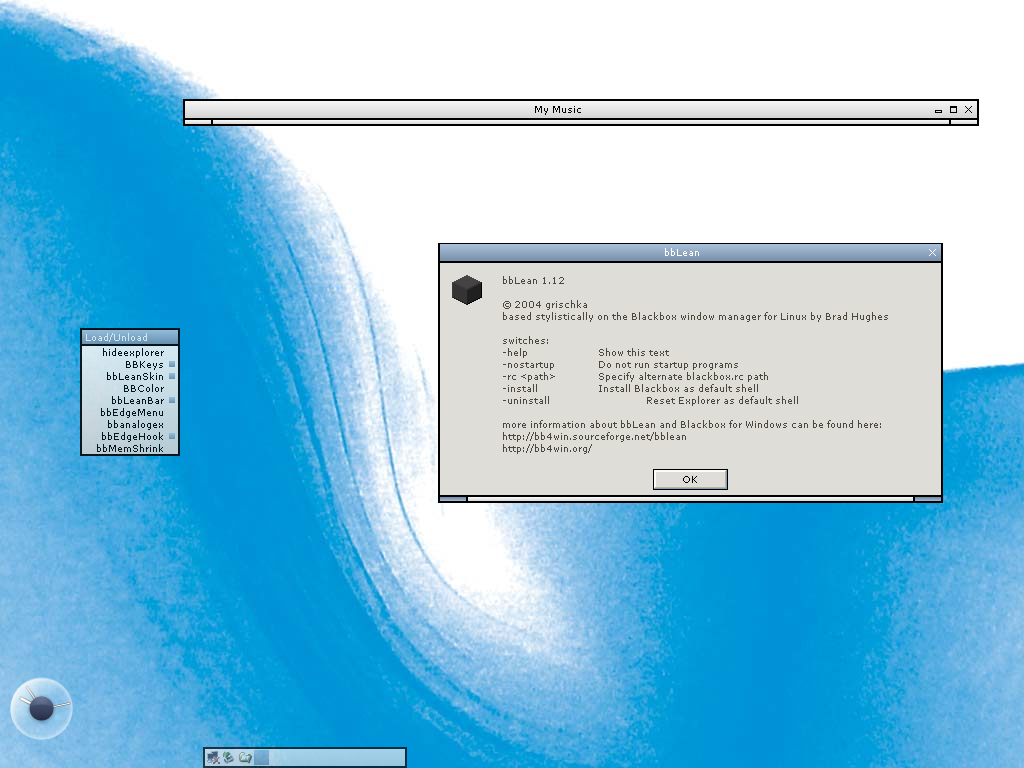Screen dimensions: 1024x768
Task: Select BBColor in the Load/Unload menu
Action: point(143,389)
